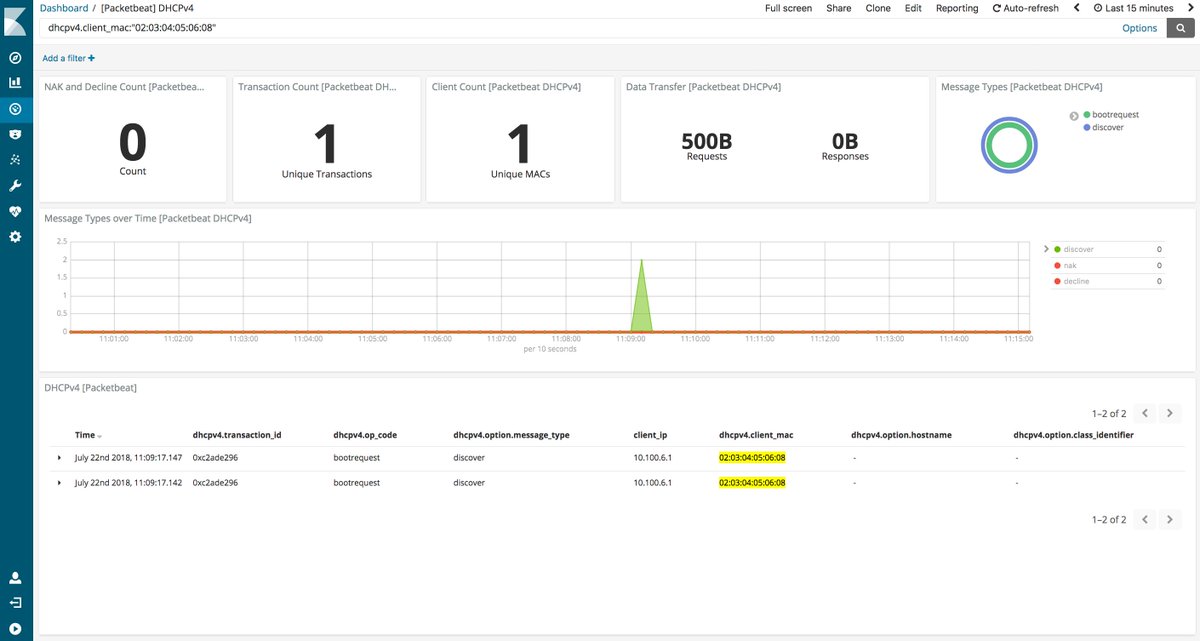Go to previous table page, top pager
The width and height of the screenshot is (1200, 641).
(x=1145, y=413)
